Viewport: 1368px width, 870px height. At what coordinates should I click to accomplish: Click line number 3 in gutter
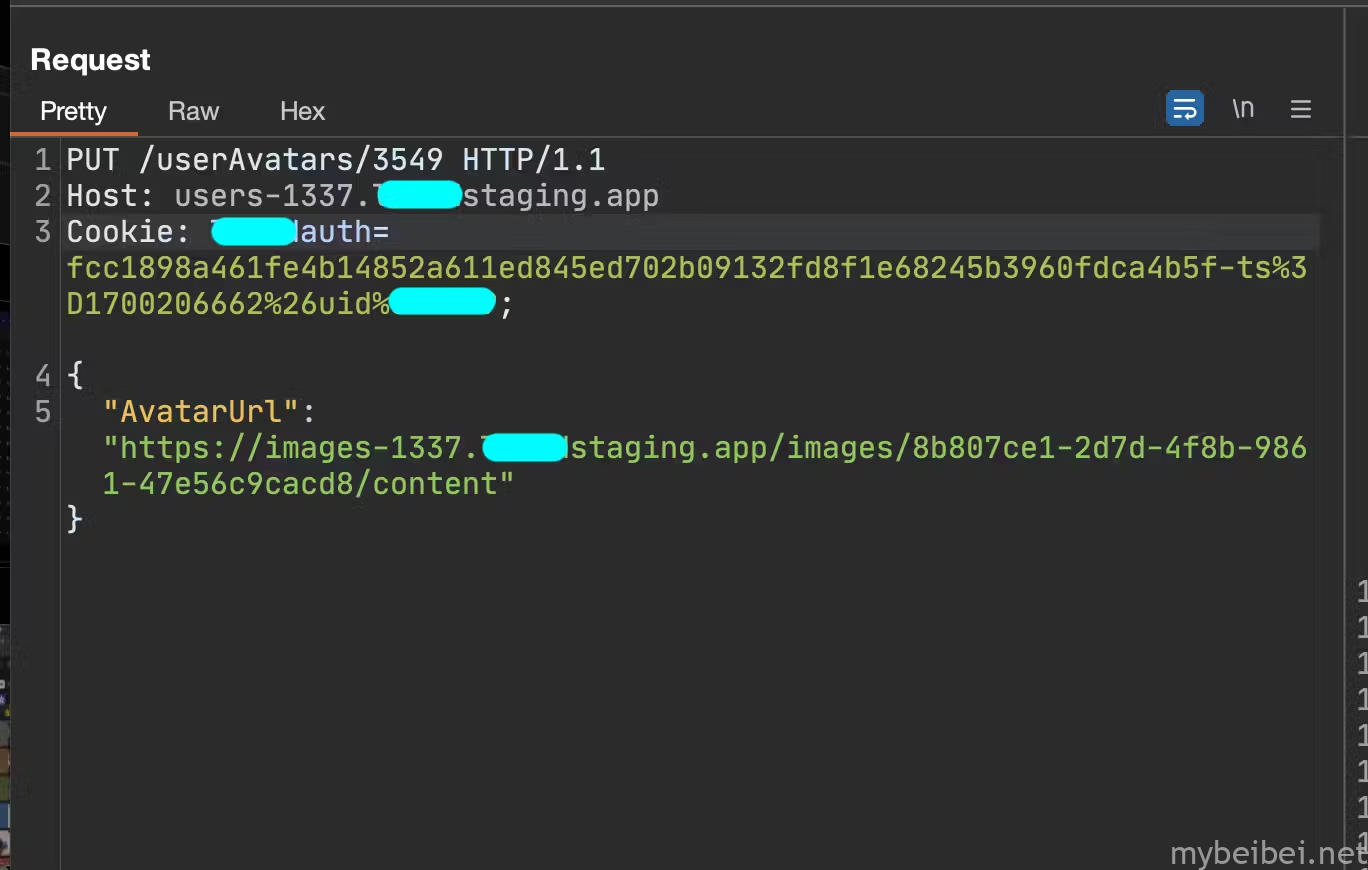tap(42, 232)
